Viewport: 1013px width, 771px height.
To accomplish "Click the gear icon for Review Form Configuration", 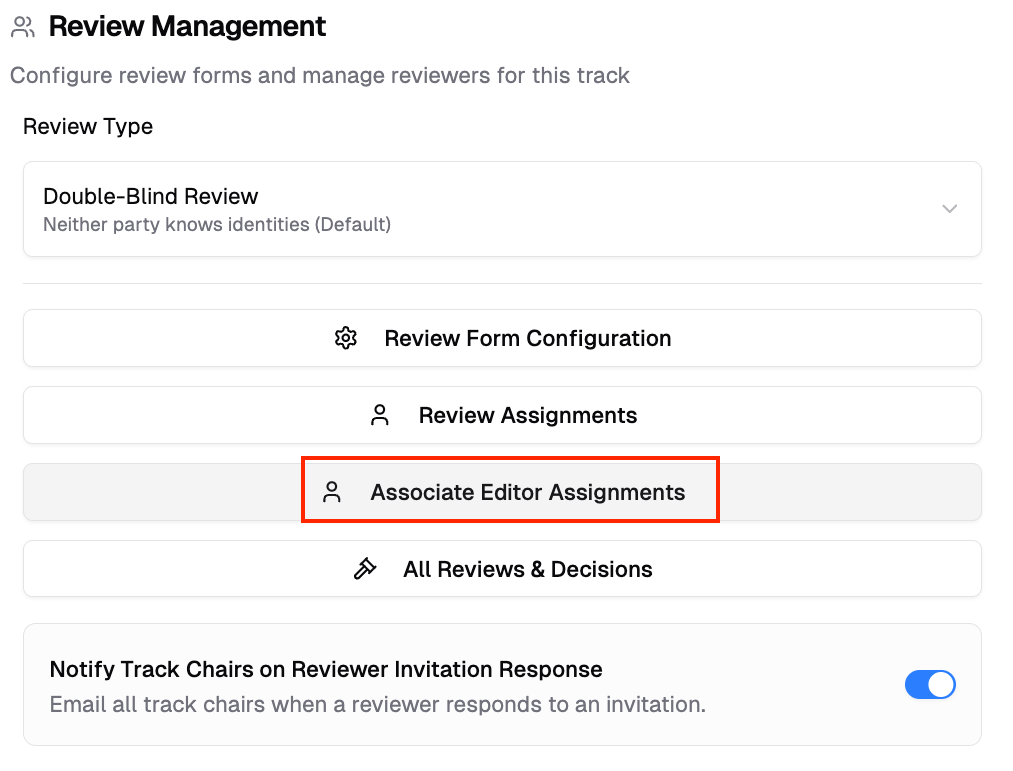I will point(346,338).
